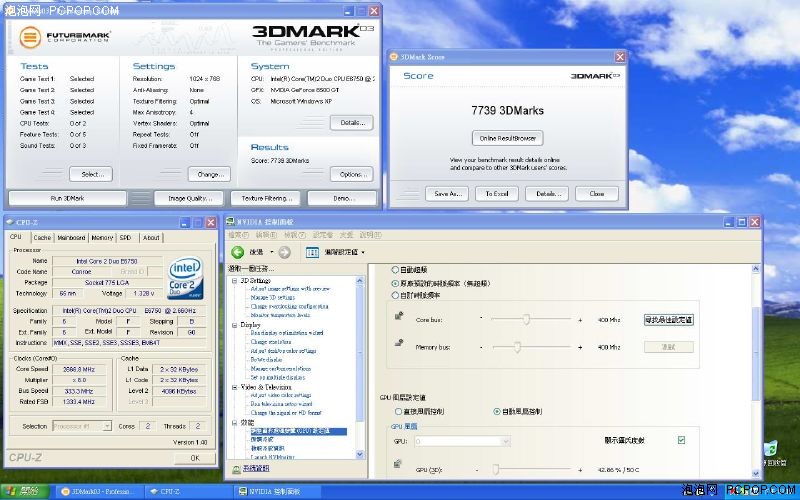Click Select... button under Tests
This screenshot has height=500, width=800.
91,174
